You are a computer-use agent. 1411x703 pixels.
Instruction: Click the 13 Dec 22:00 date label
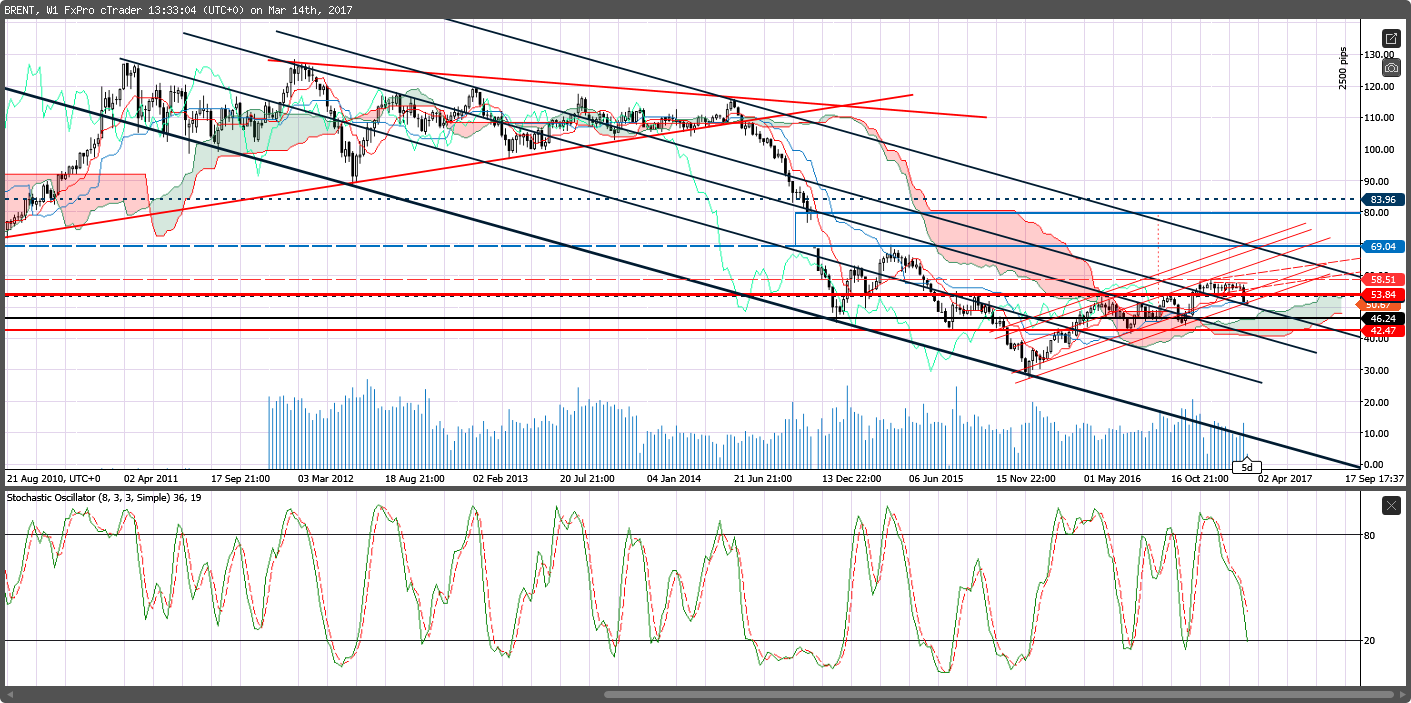coord(851,479)
